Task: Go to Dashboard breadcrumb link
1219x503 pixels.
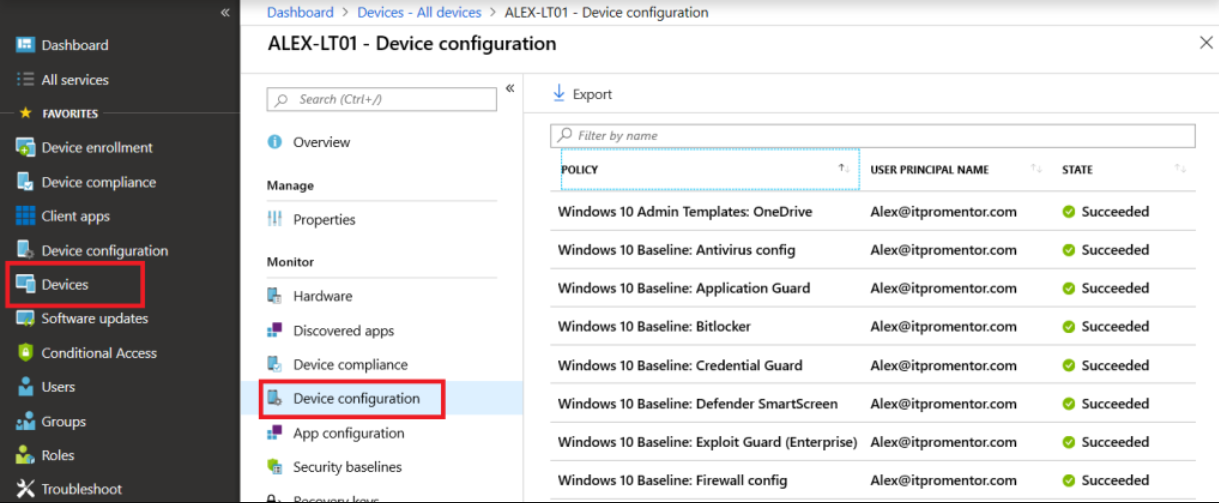Action: [x=300, y=12]
